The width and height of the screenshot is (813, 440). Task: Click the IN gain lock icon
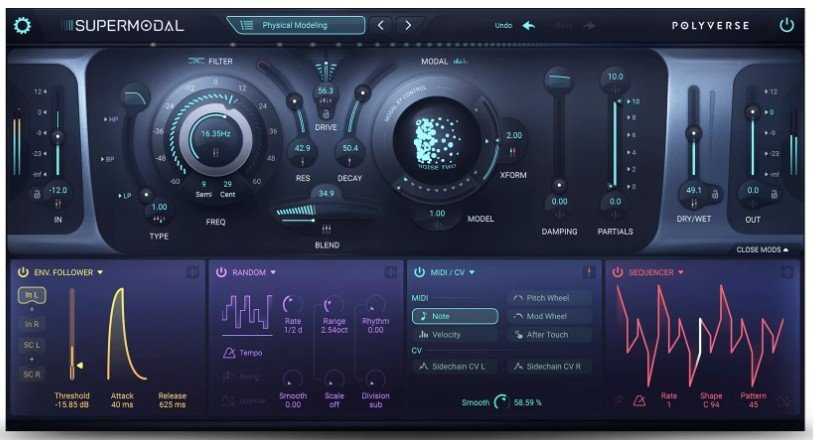coord(37,195)
